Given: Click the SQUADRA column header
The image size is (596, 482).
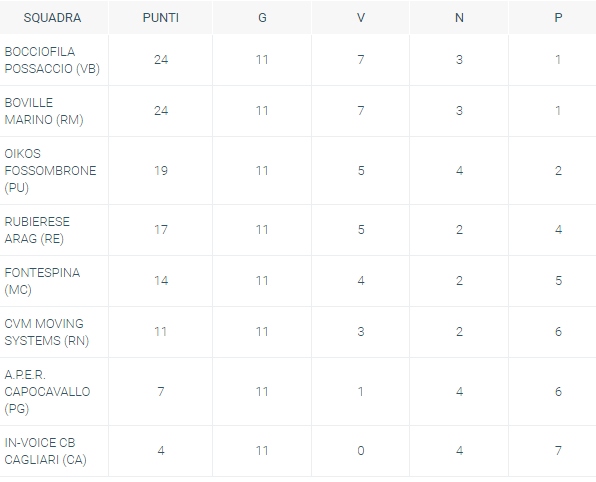Looking at the screenshot, I should pos(52,18).
